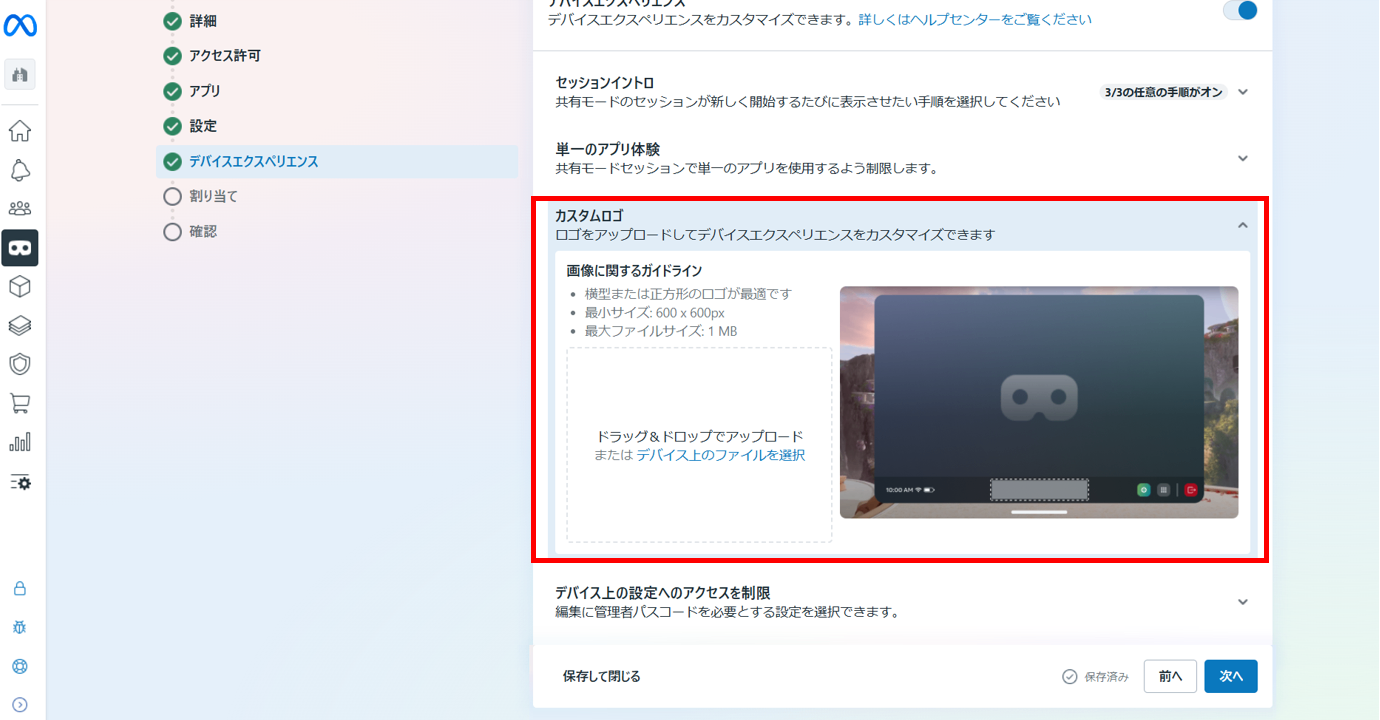Click the 保存済み checkmark status icon
Viewport: 1380px width, 720px height.
click(1070, 677)
